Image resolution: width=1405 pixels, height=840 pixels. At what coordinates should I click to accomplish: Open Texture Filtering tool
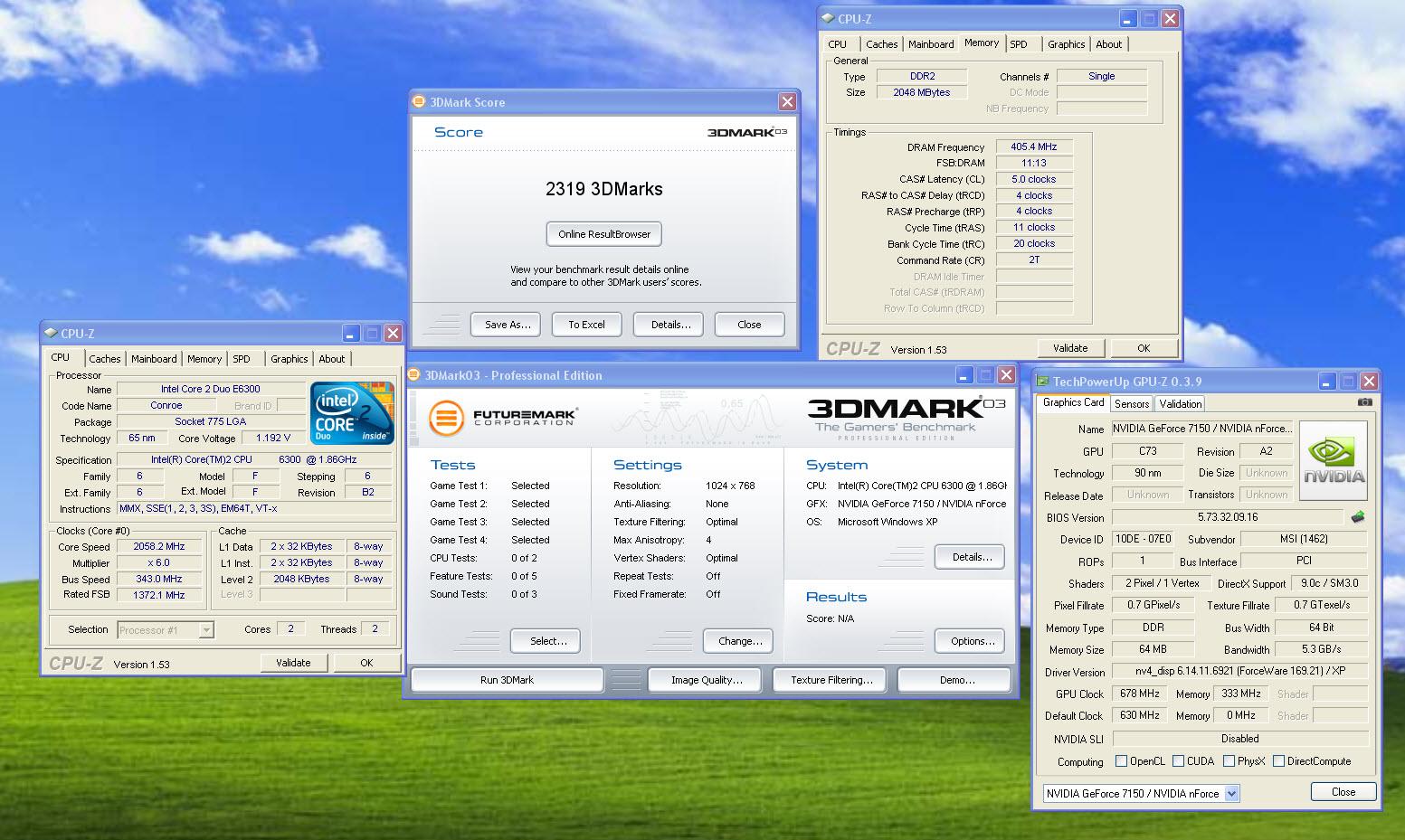(831, 680)
